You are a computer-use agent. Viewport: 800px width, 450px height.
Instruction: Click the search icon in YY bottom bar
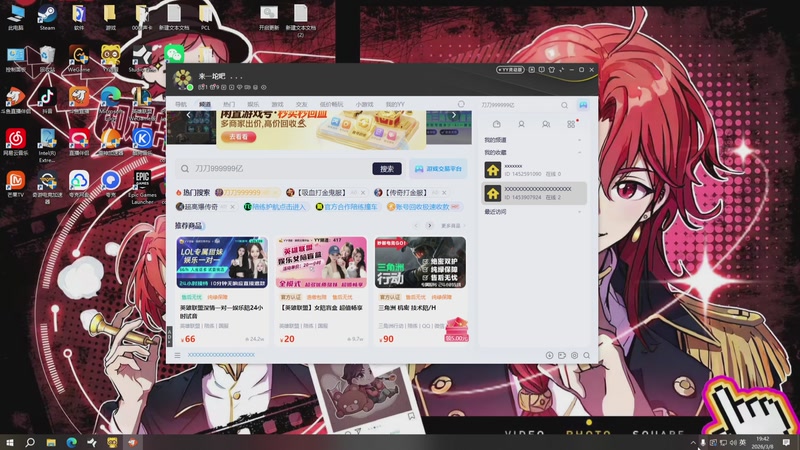pyautogui.click(x=587, y=355)
